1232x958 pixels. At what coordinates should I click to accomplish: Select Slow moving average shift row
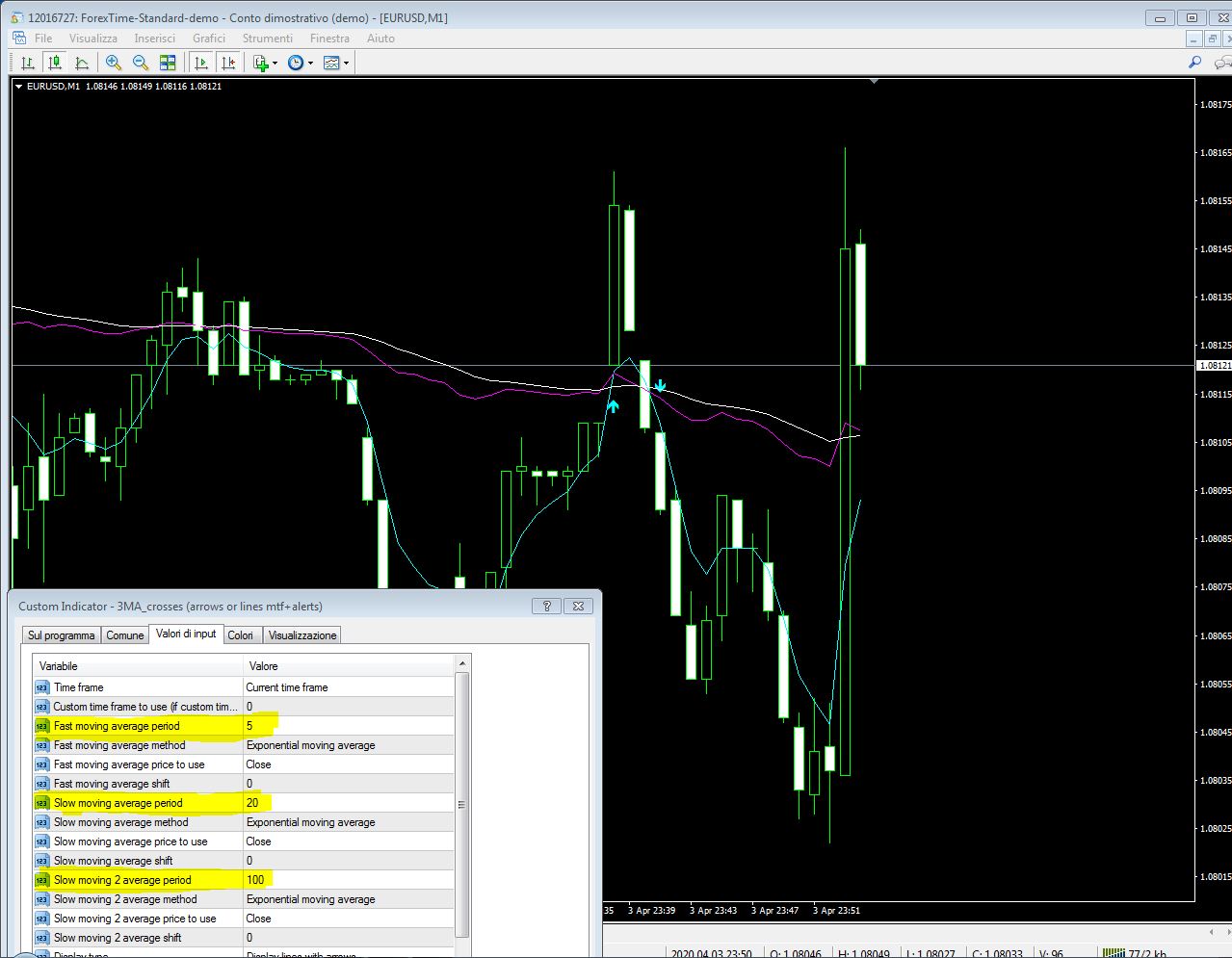[138, 861]
